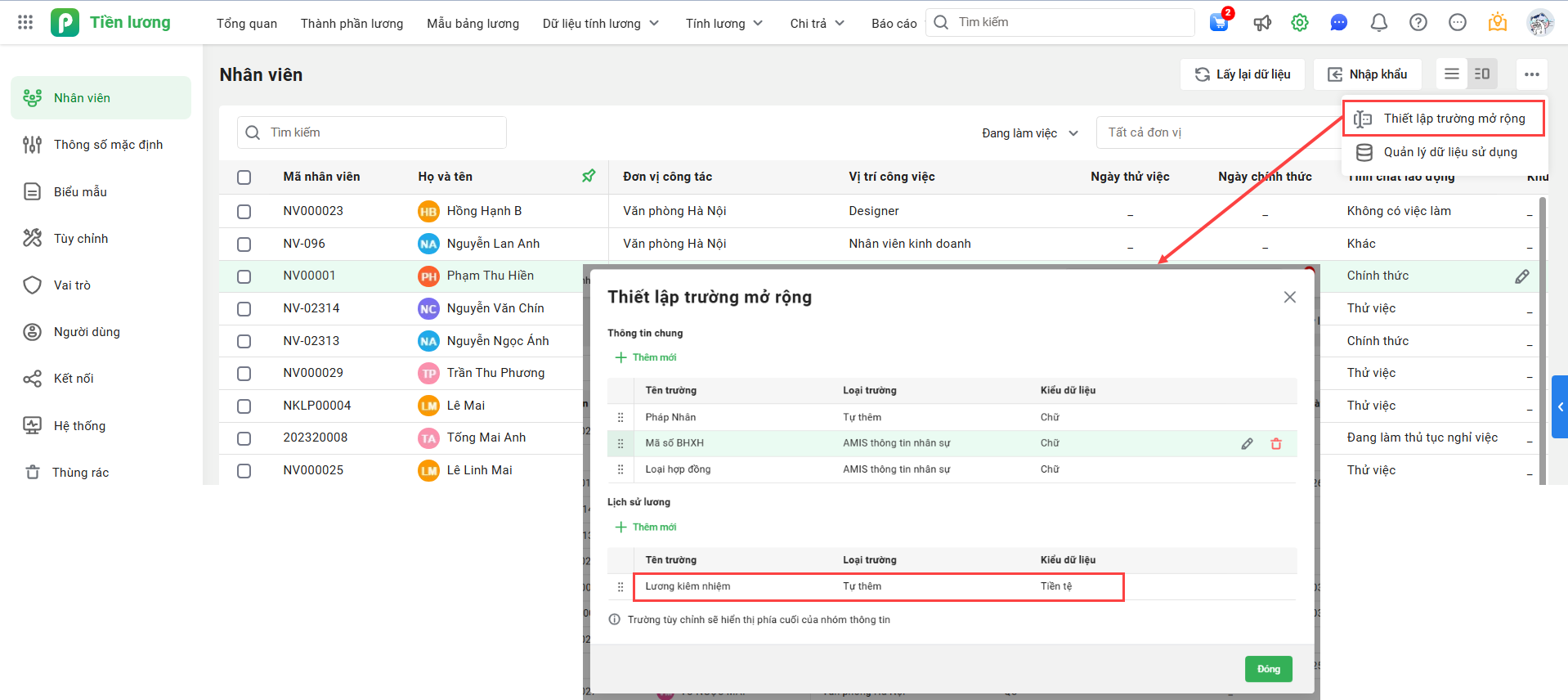Delete the Mã số BHXH field trash icon

[1276, 443]
